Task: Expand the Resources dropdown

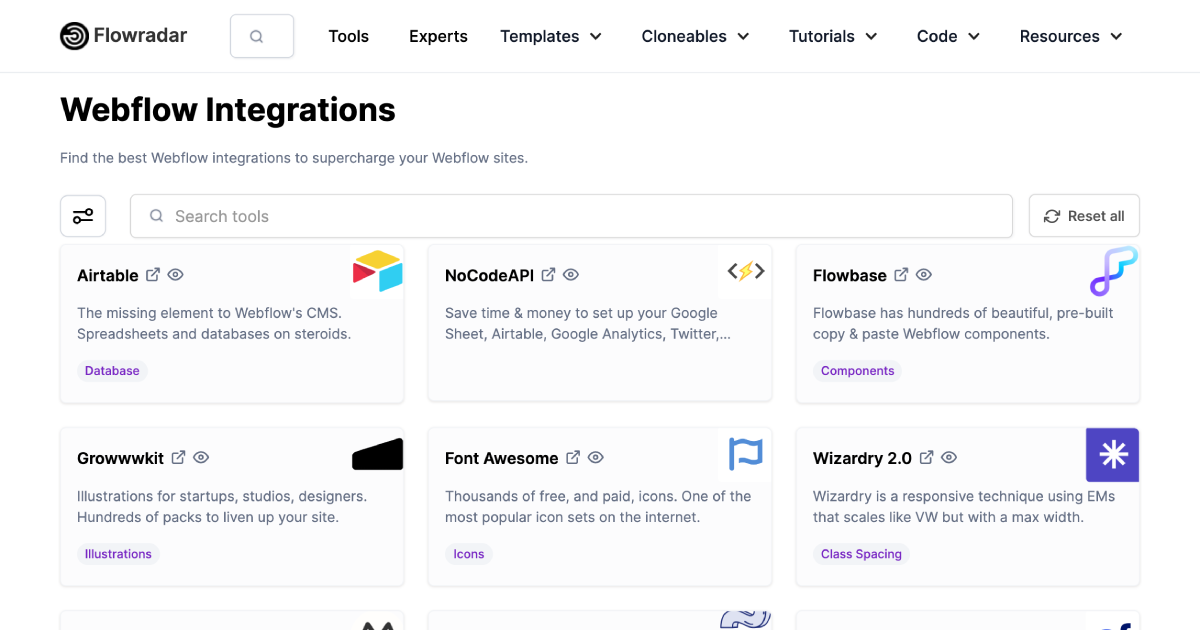Action: [x=1070, y=35]
